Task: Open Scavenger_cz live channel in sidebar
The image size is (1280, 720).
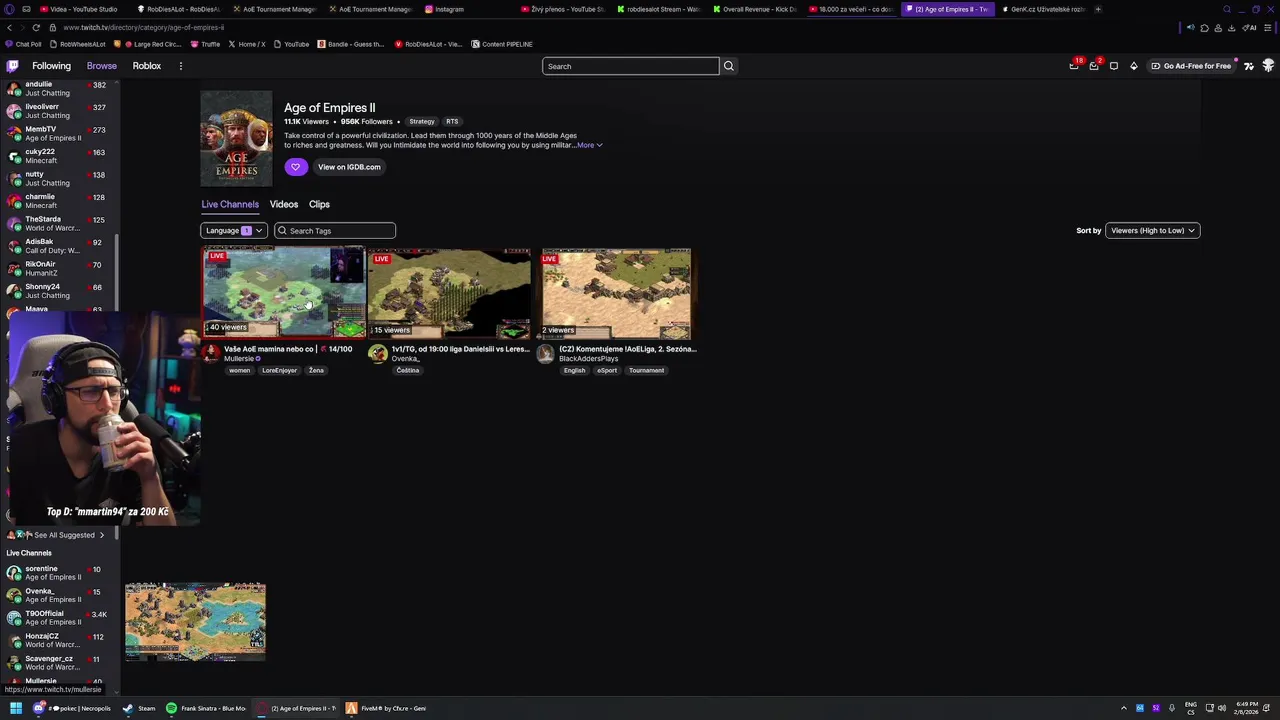Action: click(59, 662)
